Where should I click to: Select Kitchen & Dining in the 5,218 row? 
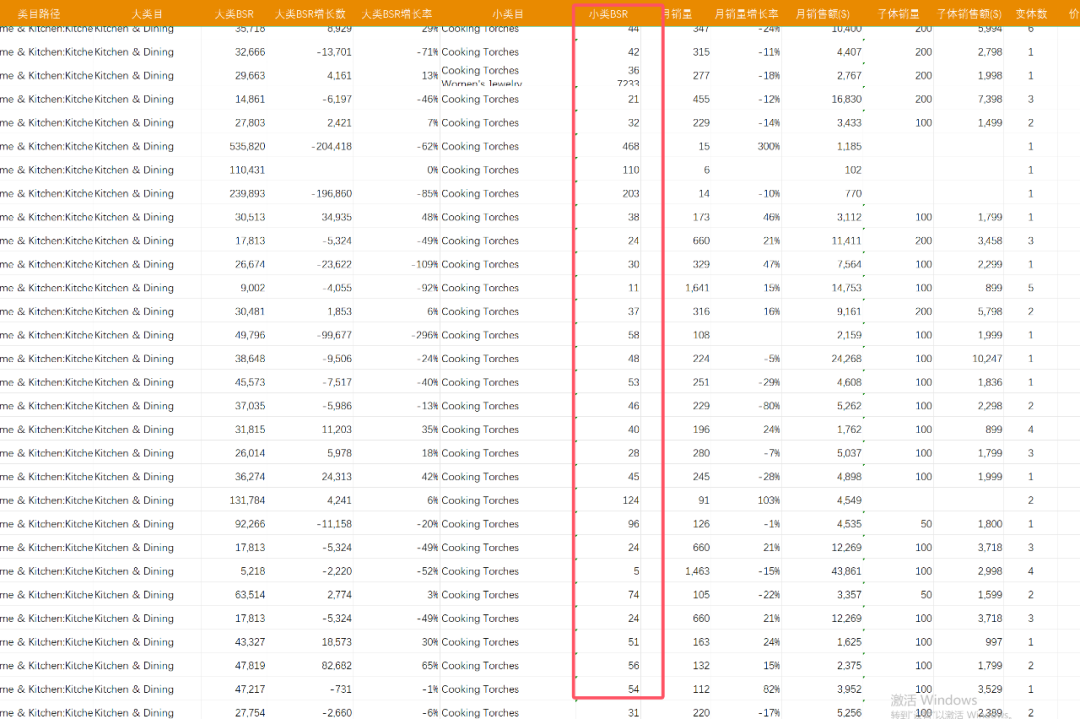pos(134,571)
